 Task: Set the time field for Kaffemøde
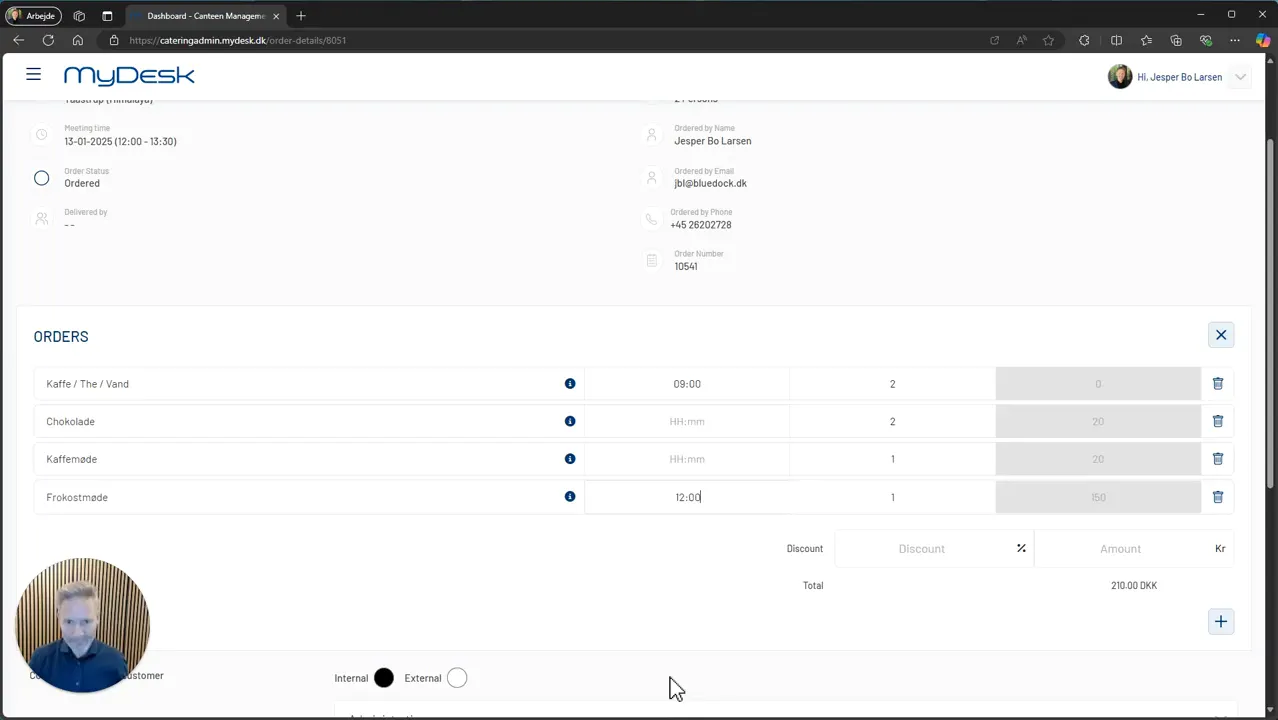pos(687,459)
